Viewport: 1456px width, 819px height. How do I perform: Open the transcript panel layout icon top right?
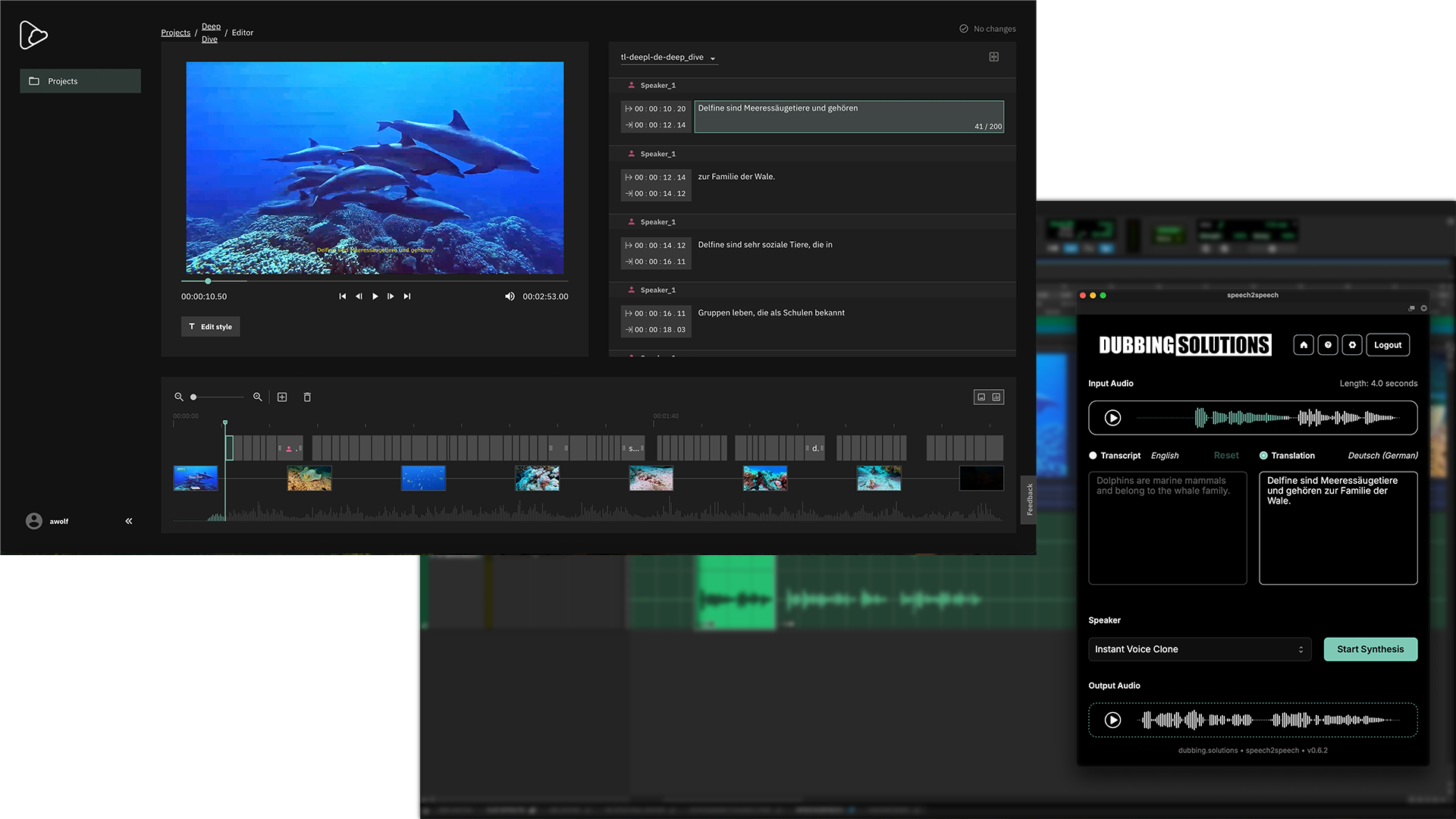point(993,57)
